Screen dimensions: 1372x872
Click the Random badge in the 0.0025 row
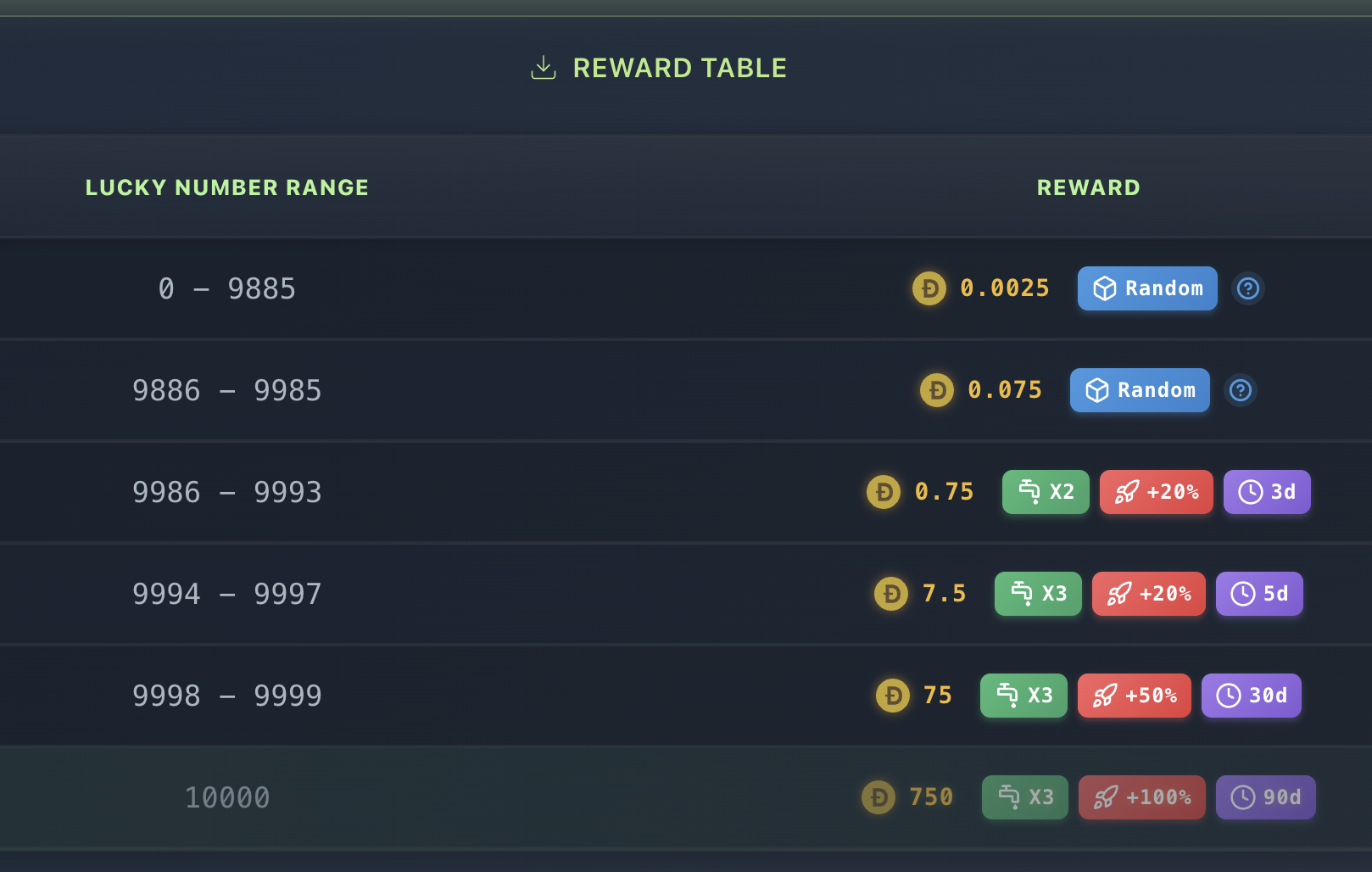1146,288
